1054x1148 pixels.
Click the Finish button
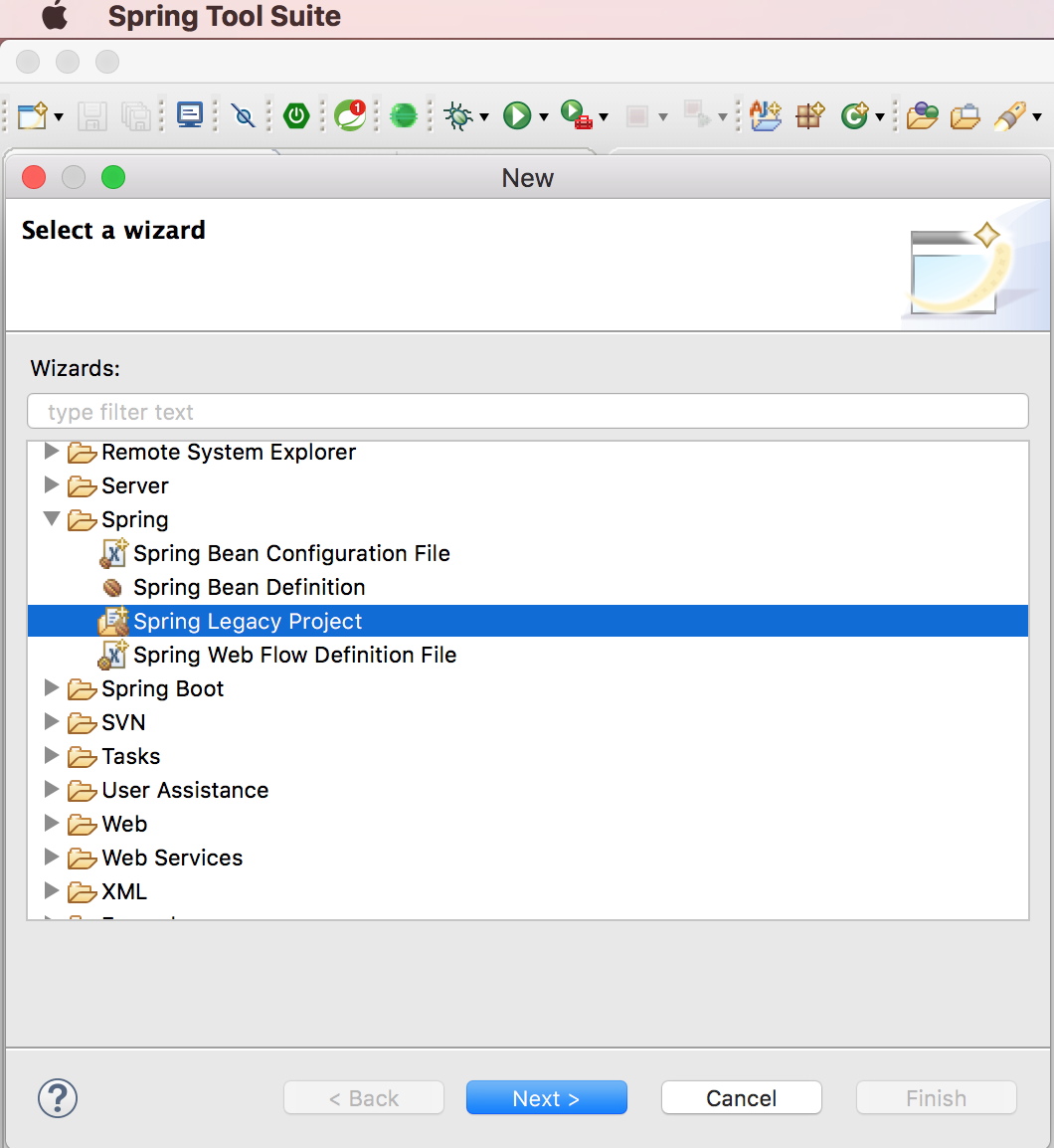[936, 1098]
